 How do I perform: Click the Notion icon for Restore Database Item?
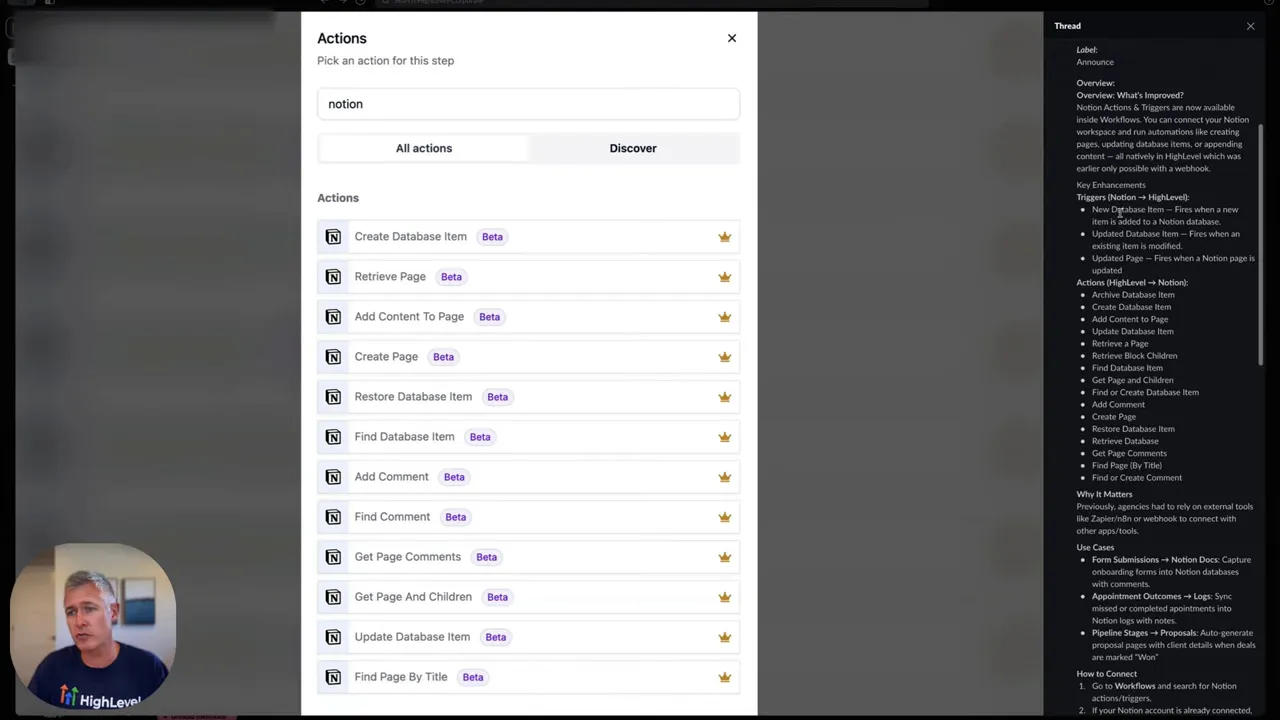tap(333, 396)
